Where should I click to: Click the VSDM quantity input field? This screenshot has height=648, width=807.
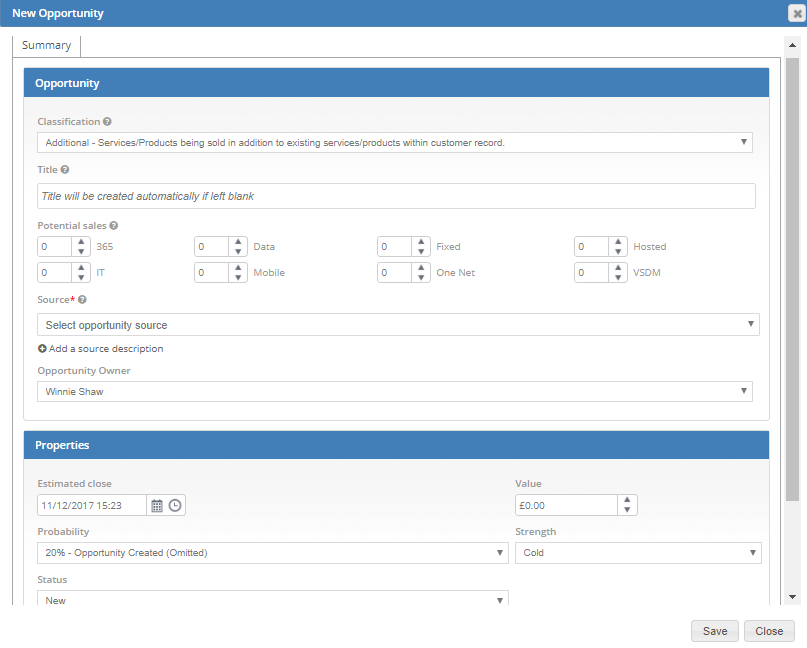[x=592, y=272]
